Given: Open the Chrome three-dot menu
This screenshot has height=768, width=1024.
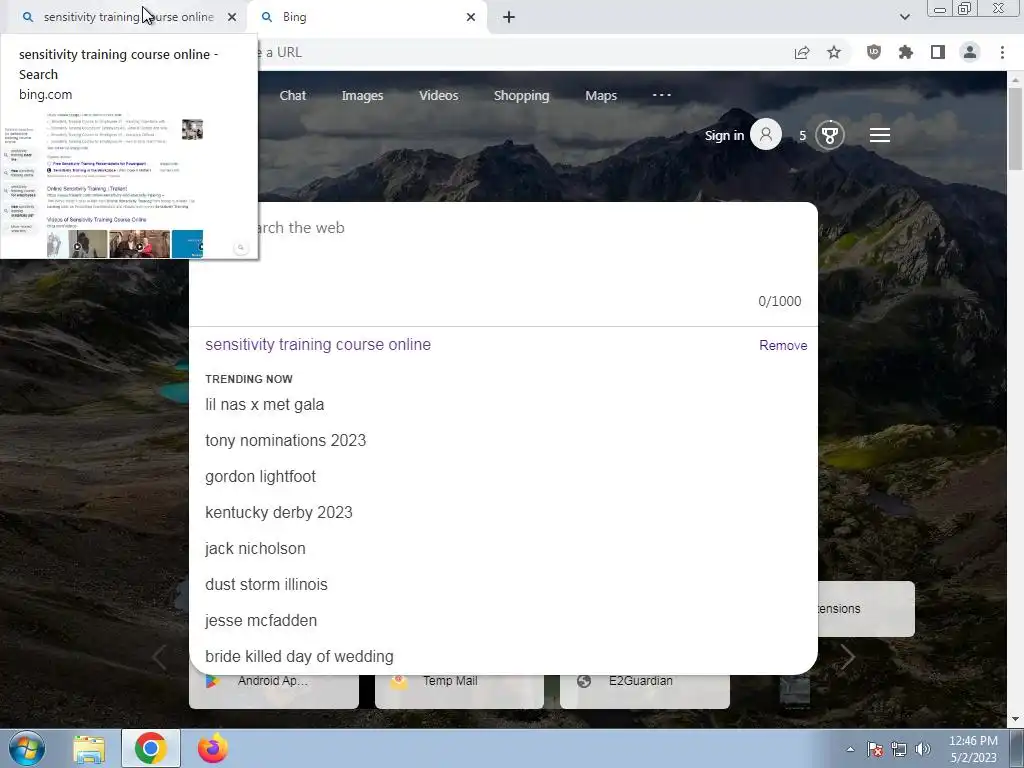Looking at the screenshot, I should tap(1002, 52).
